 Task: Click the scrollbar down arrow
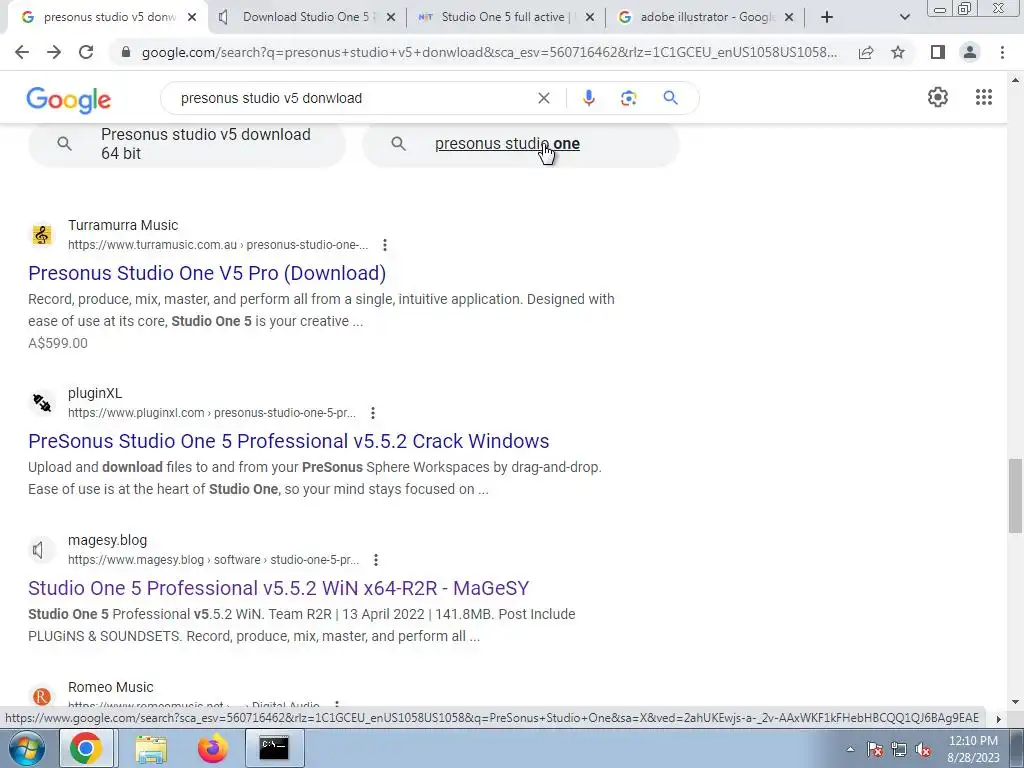pos(1015,702)
